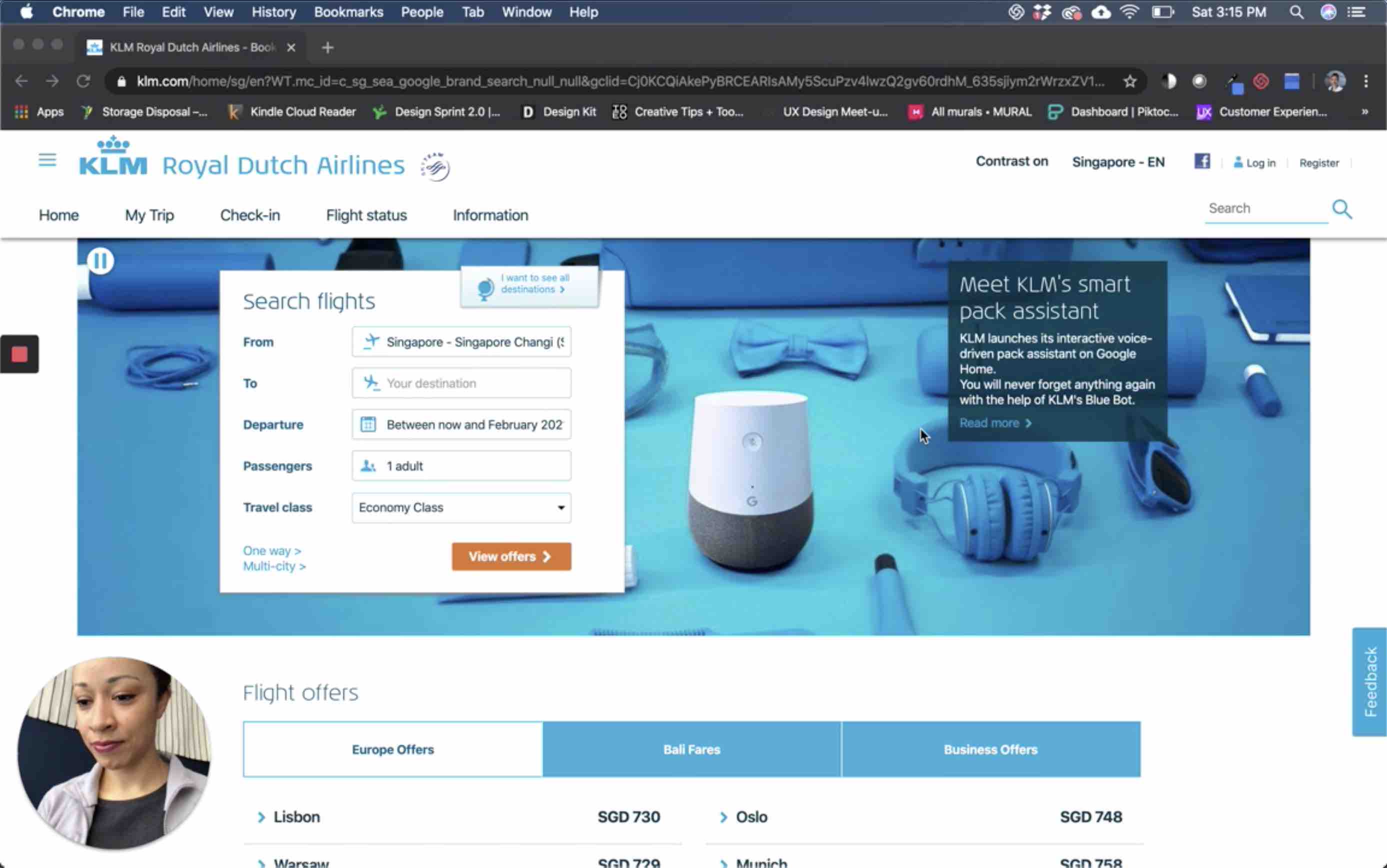Click the calendar icon in Departure field
This screenshot has width=1387, height=868.
pos(369,424)
